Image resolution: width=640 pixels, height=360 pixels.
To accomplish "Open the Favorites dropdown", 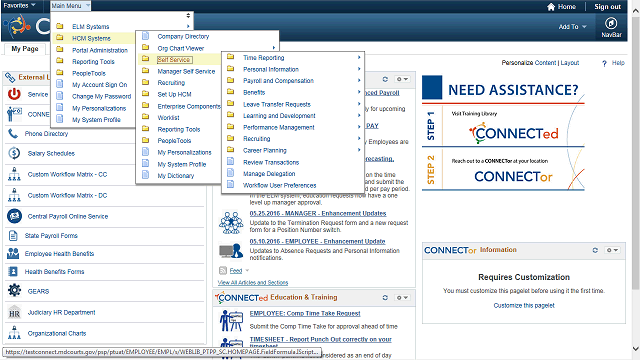I will click(x=19, y=5).
